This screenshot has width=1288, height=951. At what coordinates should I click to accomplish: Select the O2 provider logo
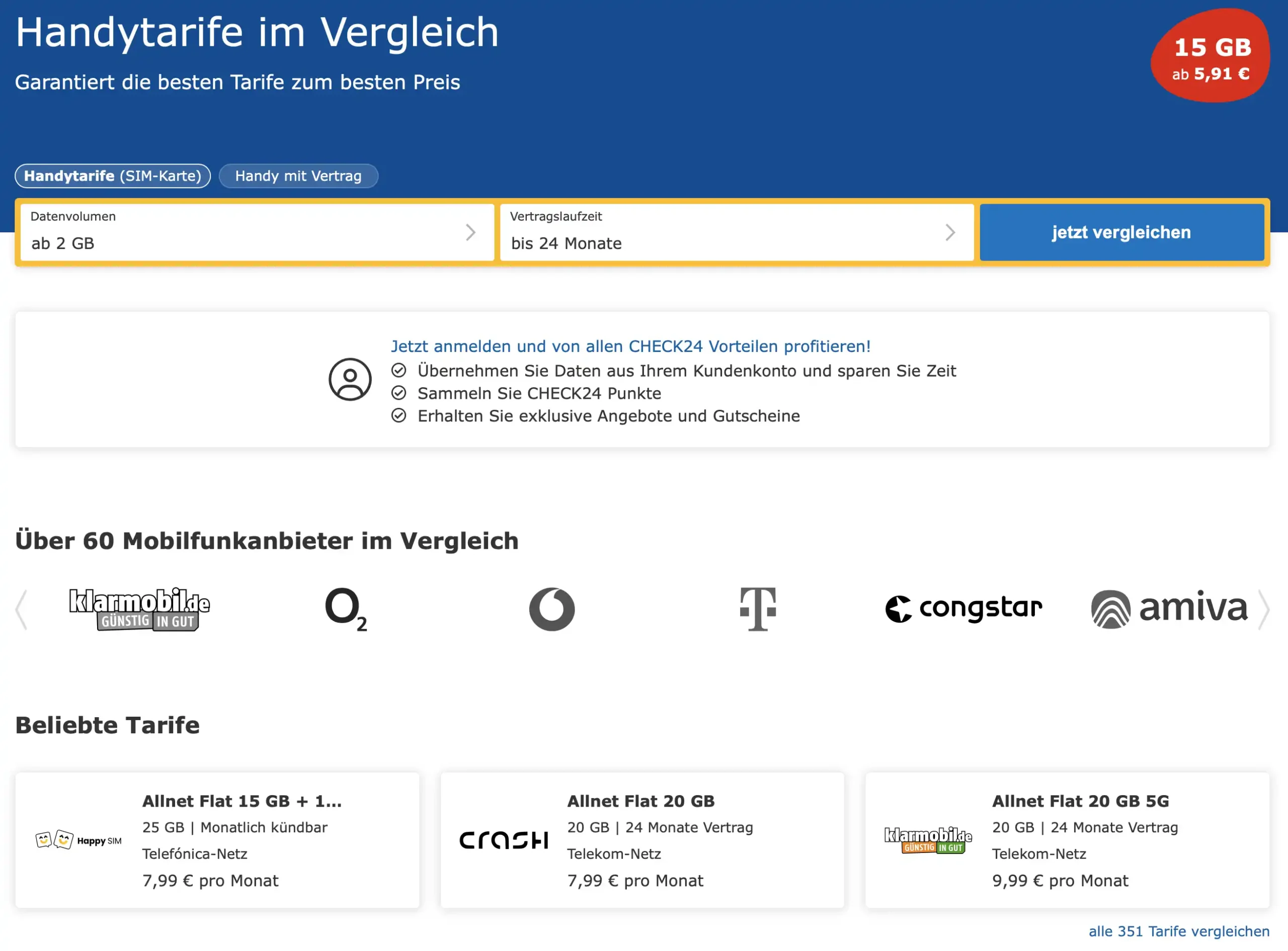click(x=346, y=609)
